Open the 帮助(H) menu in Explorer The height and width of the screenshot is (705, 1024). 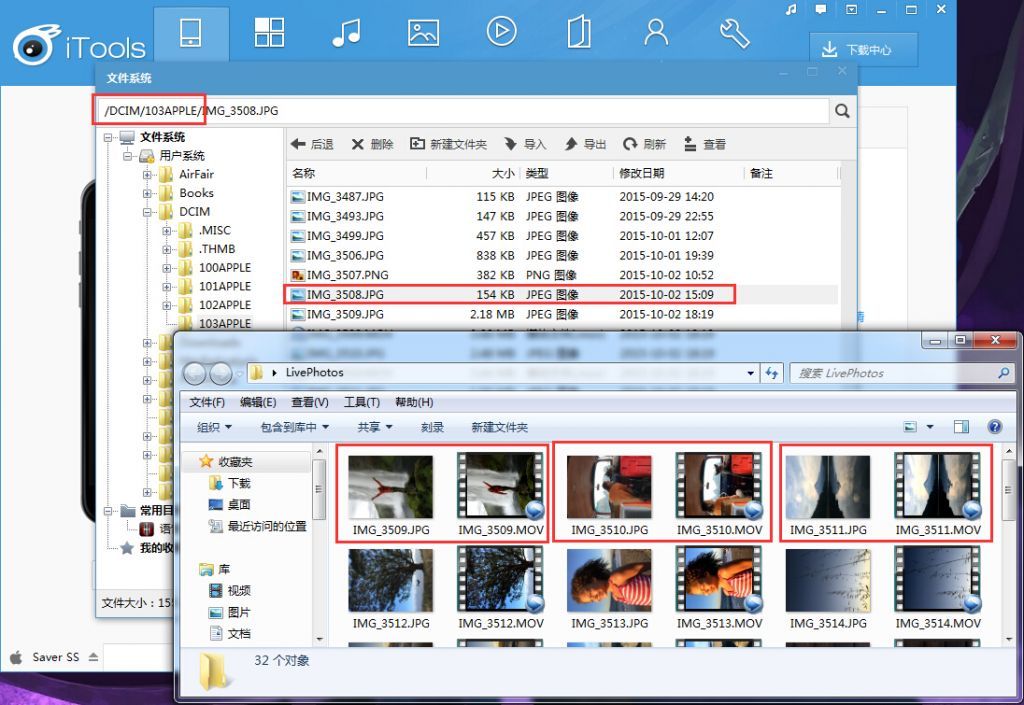[x=414, y=402]
